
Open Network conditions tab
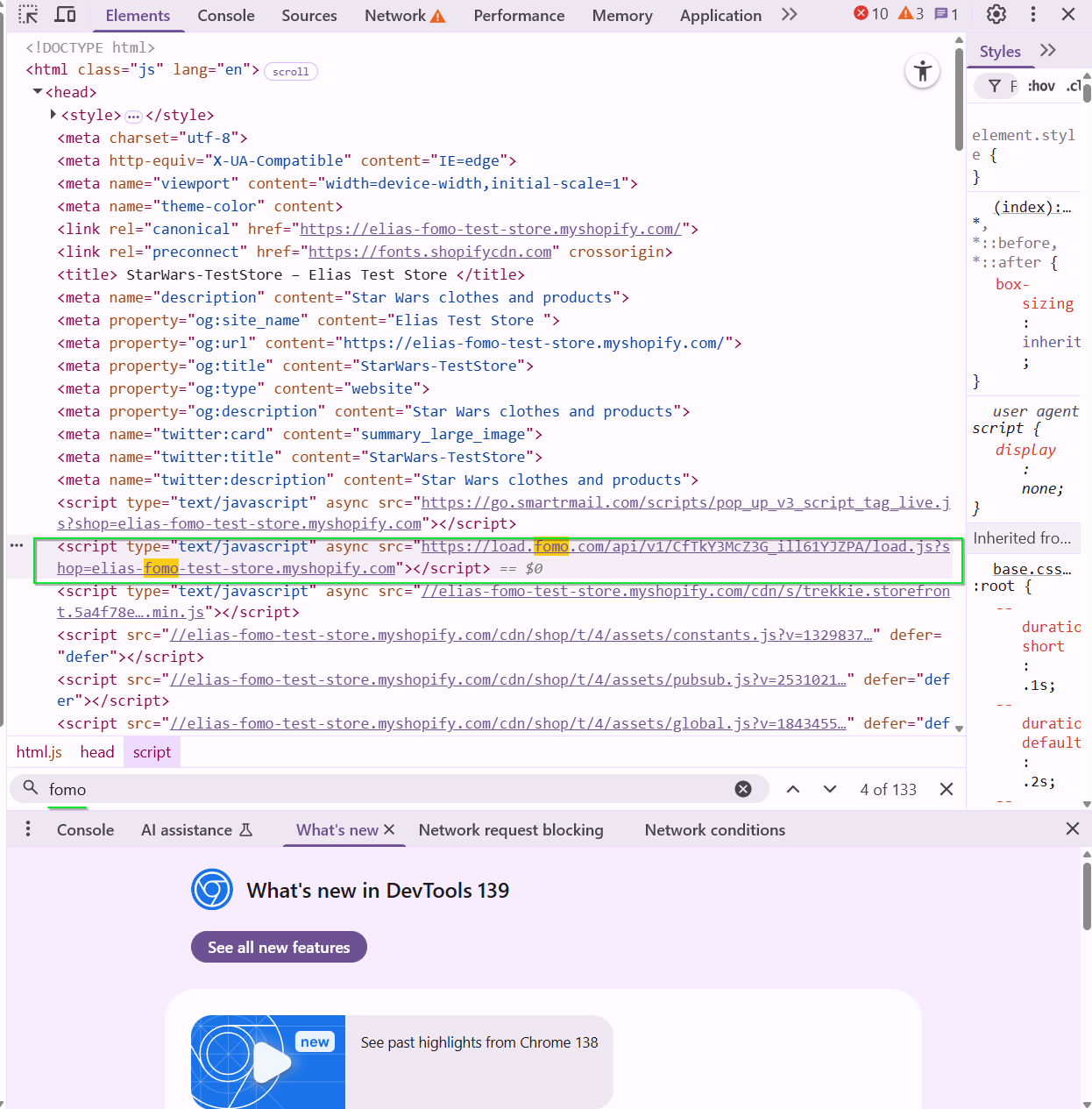tap(715, 830)
